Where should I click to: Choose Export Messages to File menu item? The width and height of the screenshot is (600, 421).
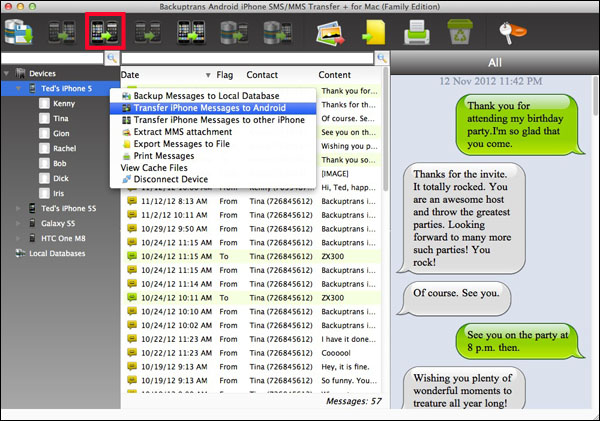point(213,144)
